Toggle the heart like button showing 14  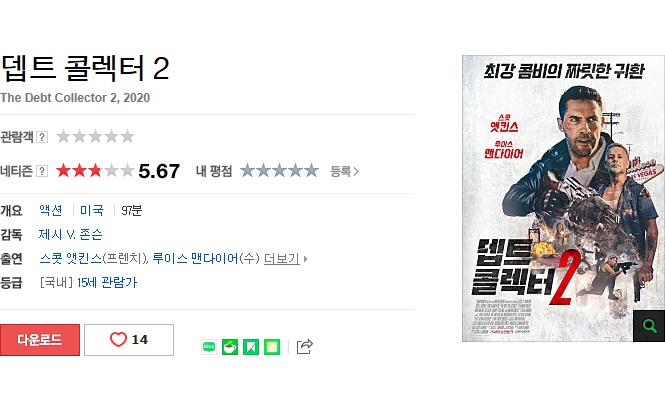(x=129, y=340)
